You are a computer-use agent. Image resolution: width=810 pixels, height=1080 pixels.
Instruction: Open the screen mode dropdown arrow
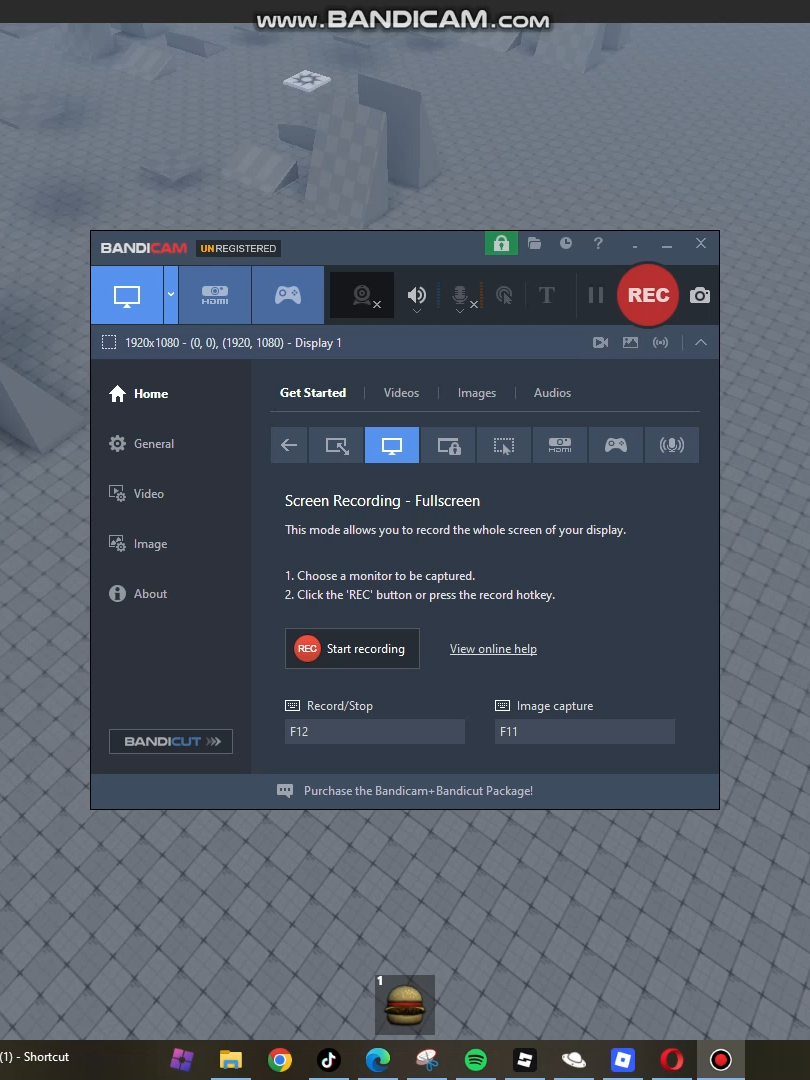pos(171,295)
